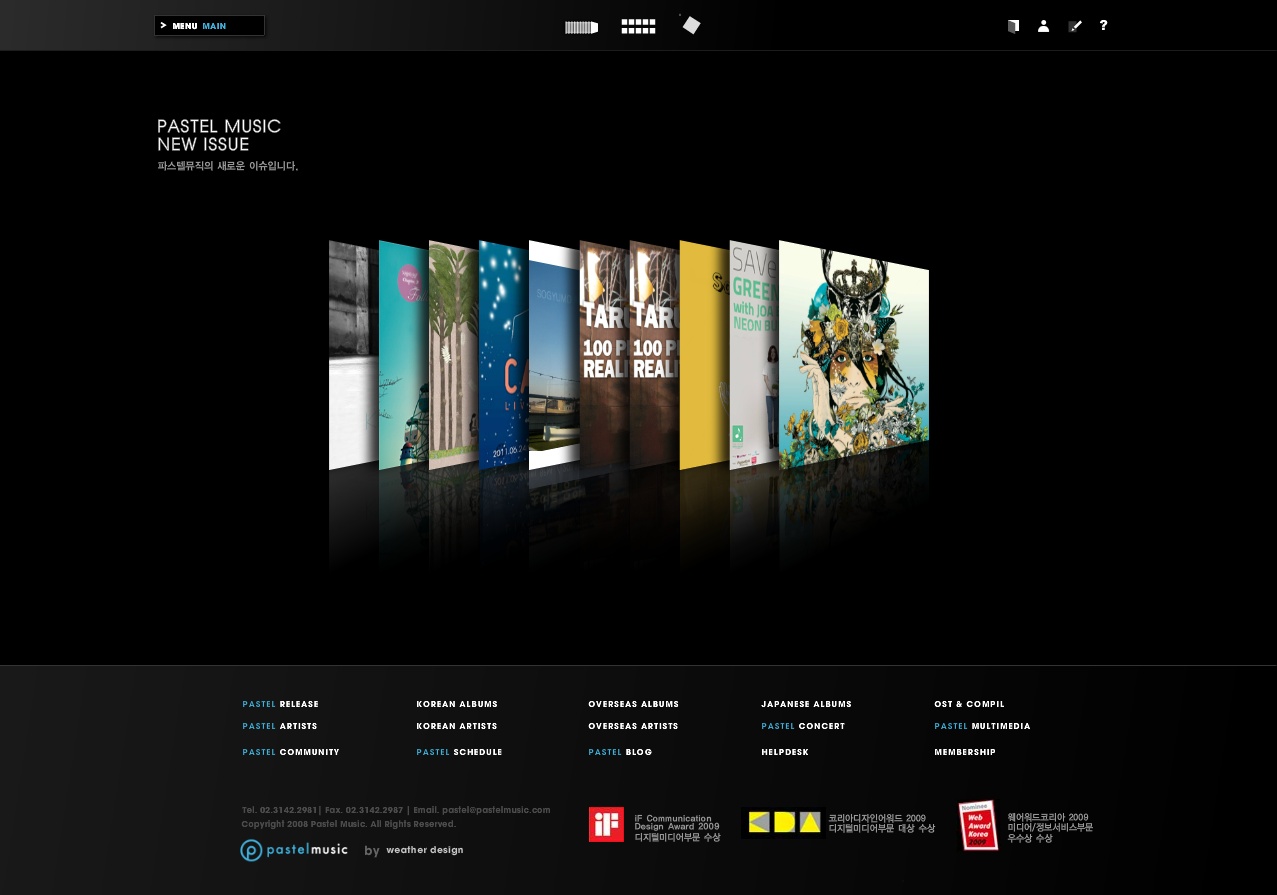Image resolution: width=1277 pixels, height=895 pixels.
Task: Click the PASTEL MUSIC NEW ISSUE heading
Action: click(219, 135)
